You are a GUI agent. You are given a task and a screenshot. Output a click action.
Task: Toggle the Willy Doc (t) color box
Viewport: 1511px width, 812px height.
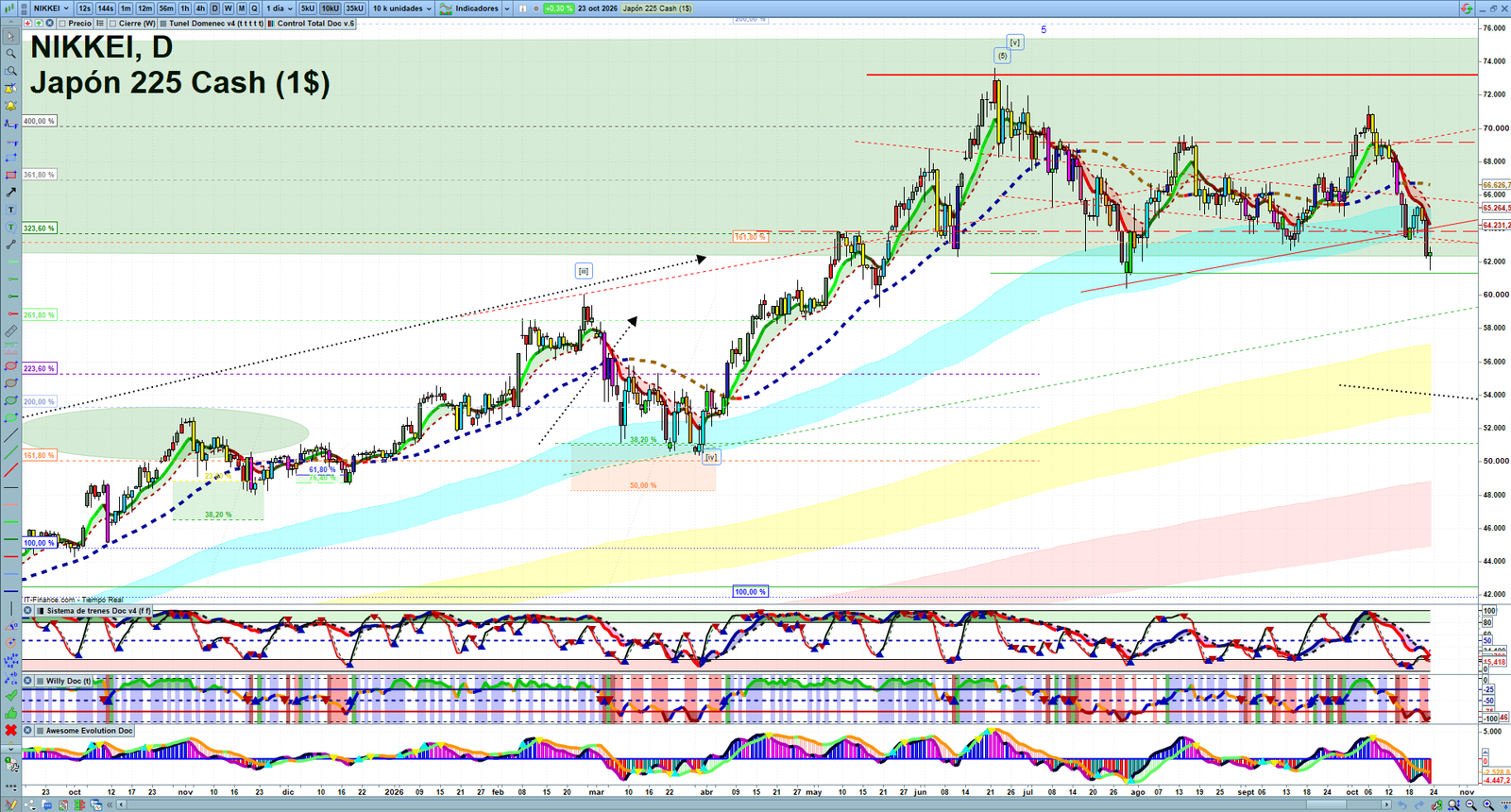tap(41, 681)
